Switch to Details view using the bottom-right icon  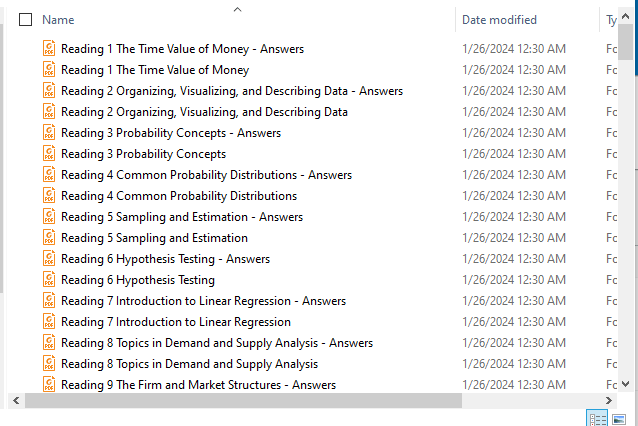pos(598,418)
